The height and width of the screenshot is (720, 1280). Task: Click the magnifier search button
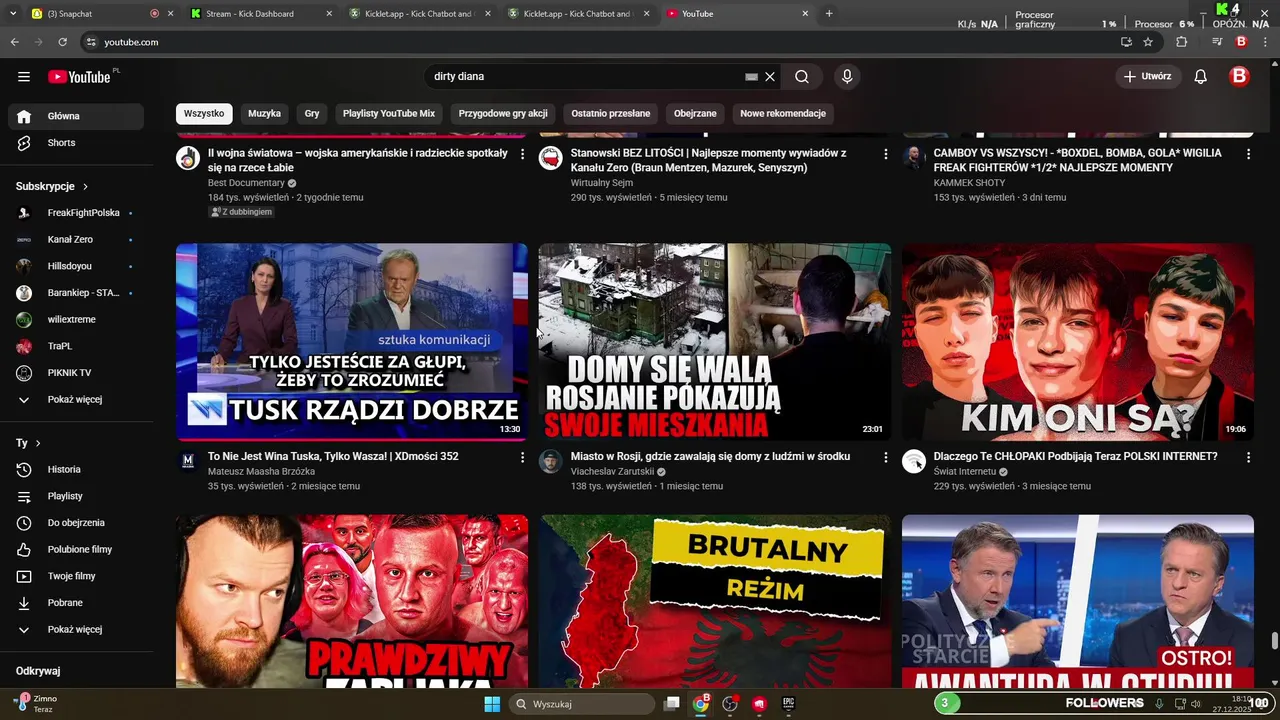pyautogui.click(x=802, y=77)
